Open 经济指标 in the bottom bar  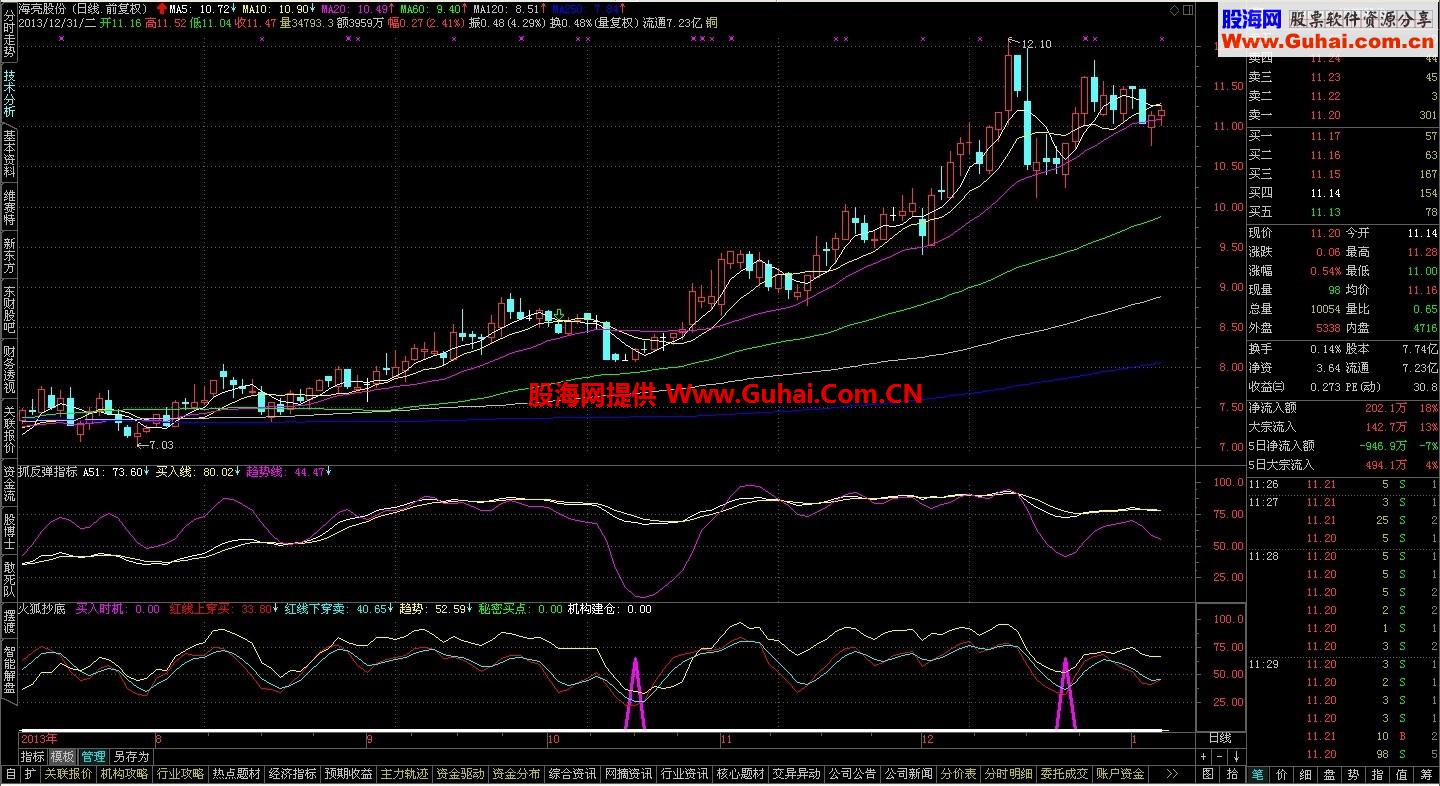click(x=292, y=774)
